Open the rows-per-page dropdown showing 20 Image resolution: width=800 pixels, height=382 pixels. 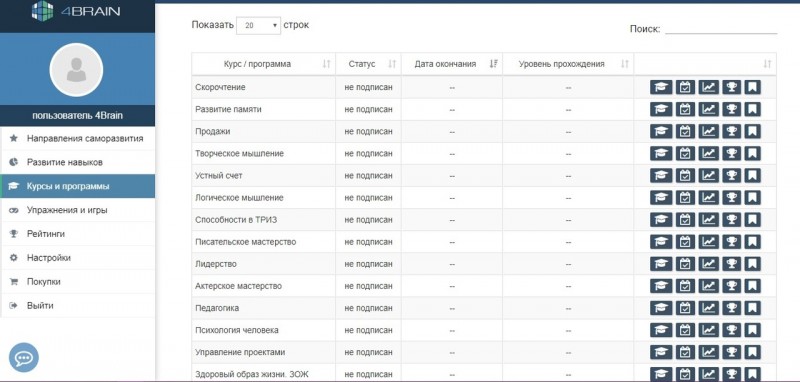point(258,25)
